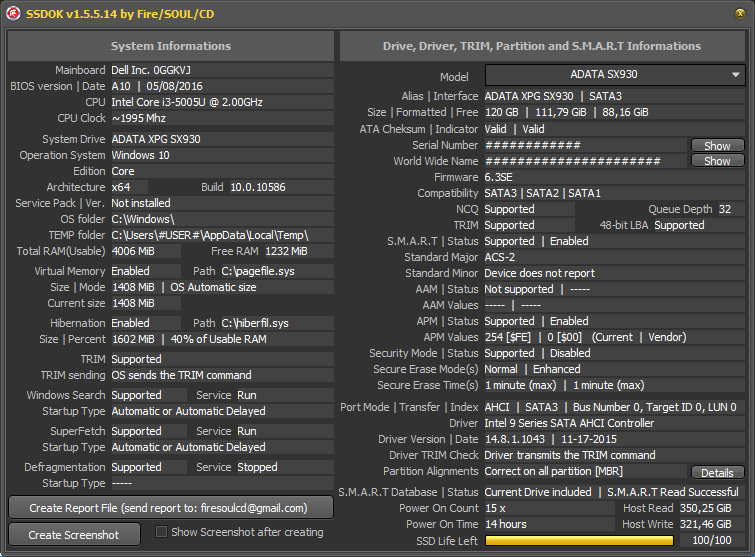The image size is (755, 557).
Task: Open the drive Model dropdown ADATA SX930
Action: tap(615, 75)
